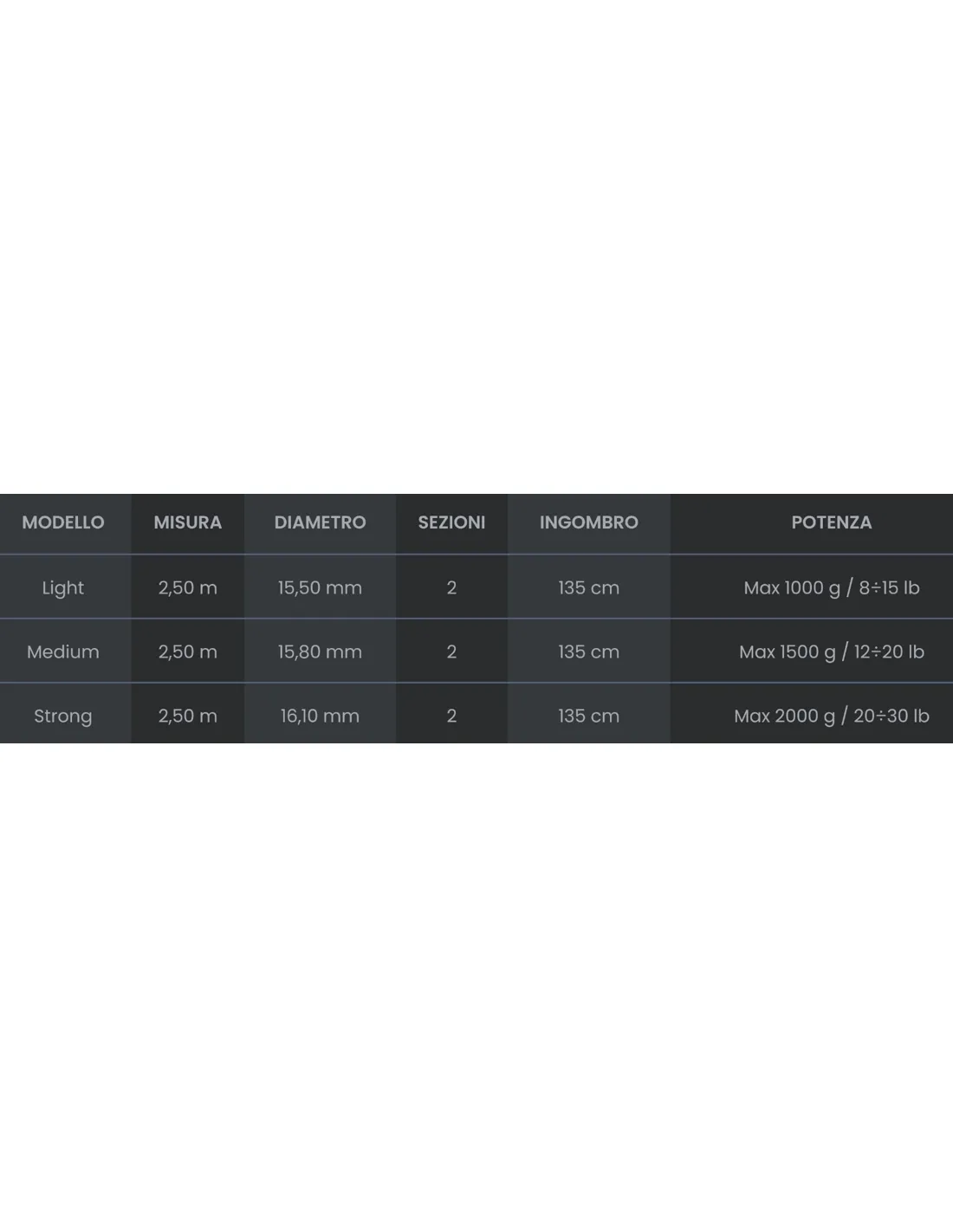Click the INGOMBRO column header
The image size is (953, 1232).
pos(589,522)
